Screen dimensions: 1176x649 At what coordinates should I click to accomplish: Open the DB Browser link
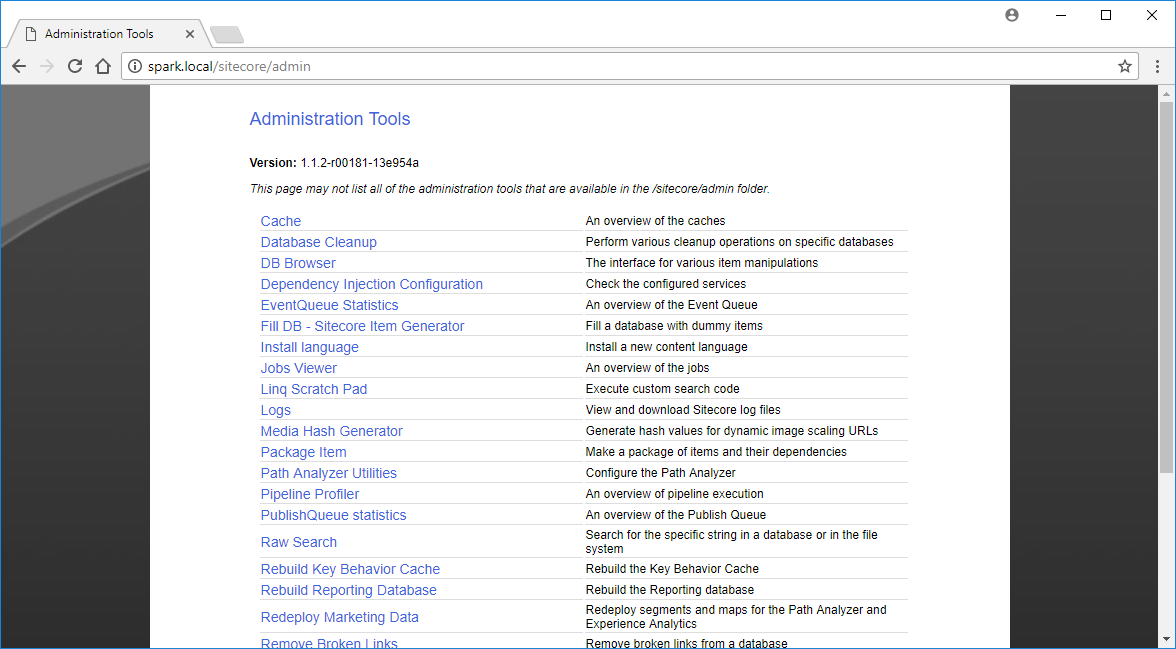tap(298, 263)
